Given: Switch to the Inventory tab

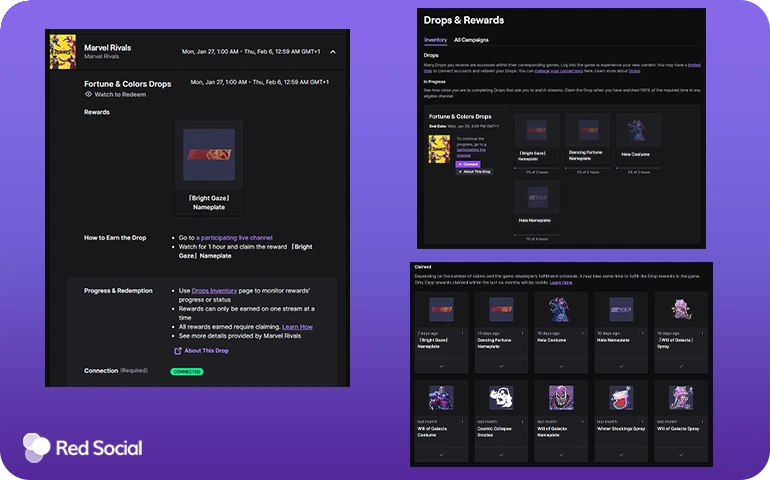Looking at the screenshot, I should (x=436, y=40).
